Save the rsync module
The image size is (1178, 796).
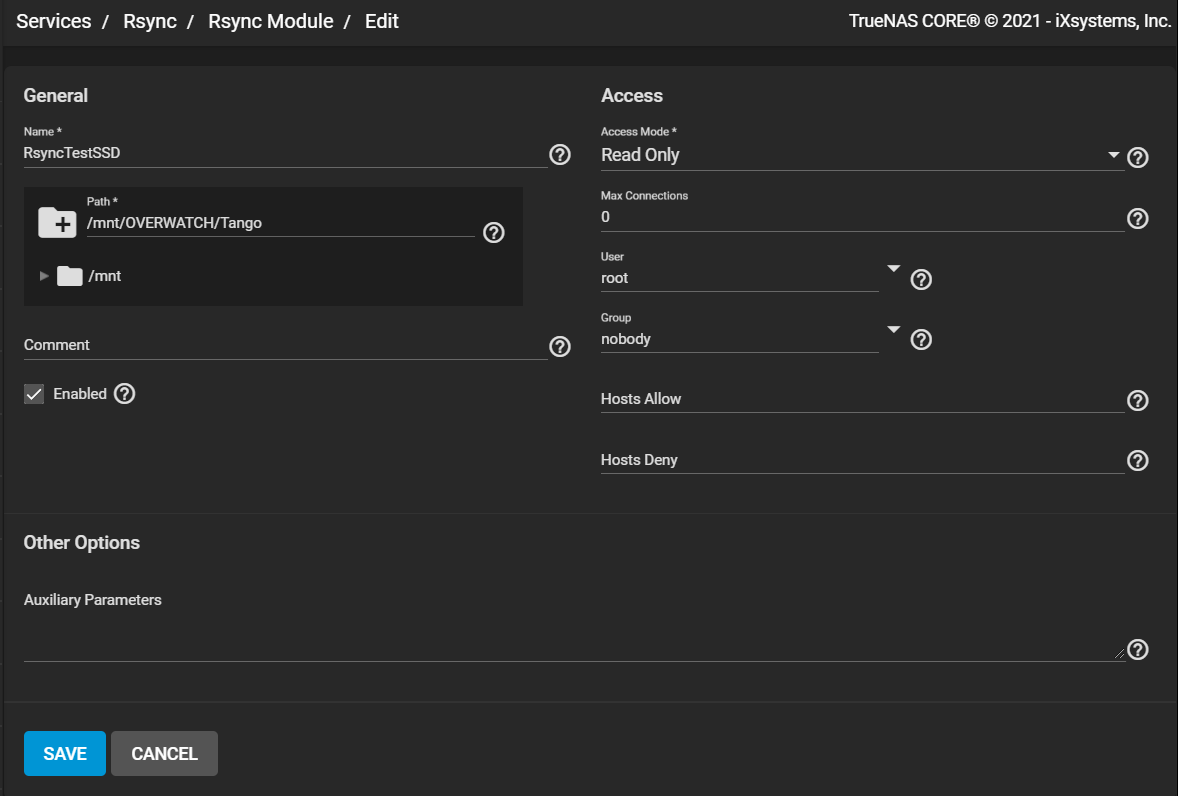pos(65,753)
